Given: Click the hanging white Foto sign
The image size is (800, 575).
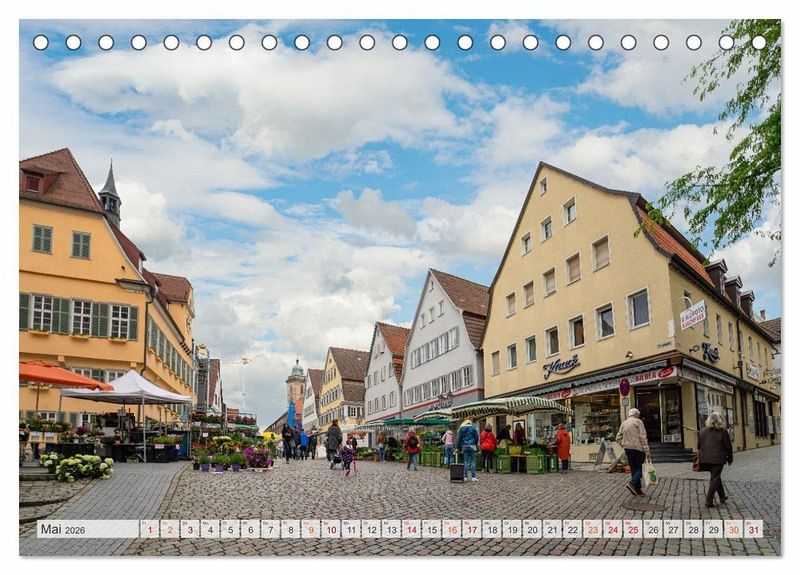Looking at the screenshot, I should click(x=692, y=315).
